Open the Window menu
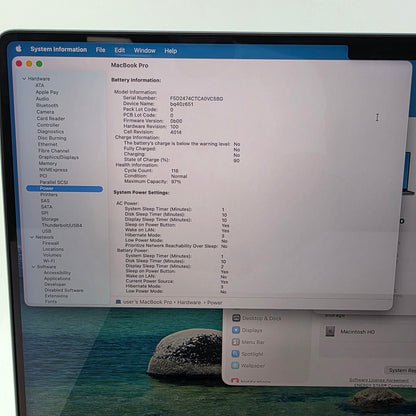This screenshot has width=416, height=416. [145, 51]
